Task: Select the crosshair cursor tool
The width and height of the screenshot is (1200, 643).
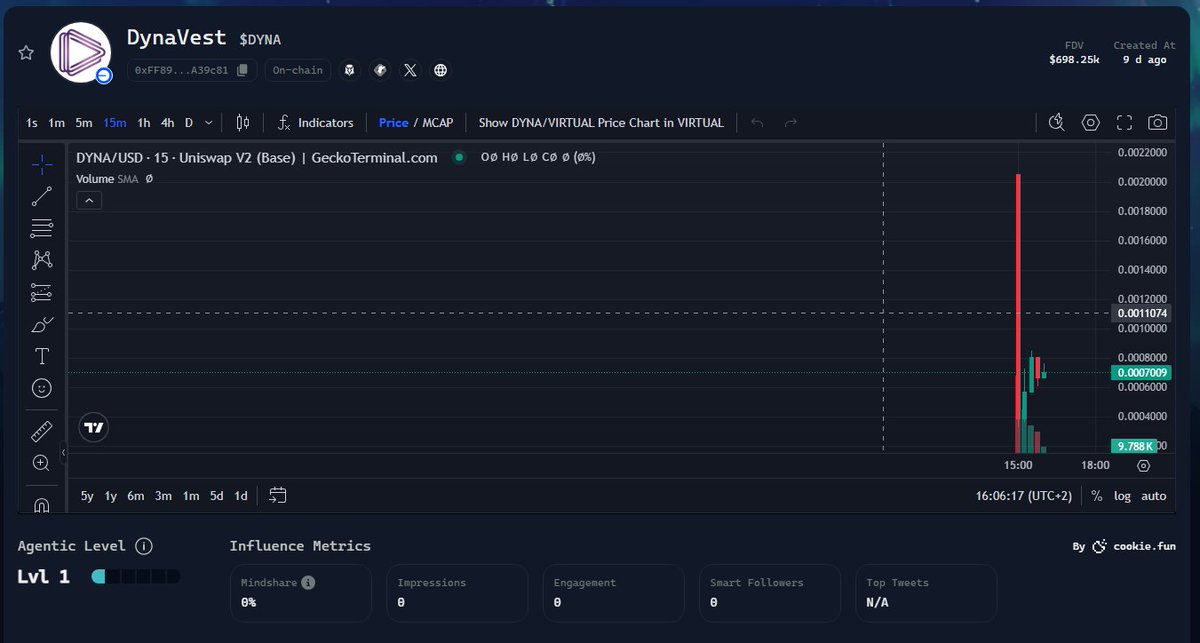Action: (42, 164)
